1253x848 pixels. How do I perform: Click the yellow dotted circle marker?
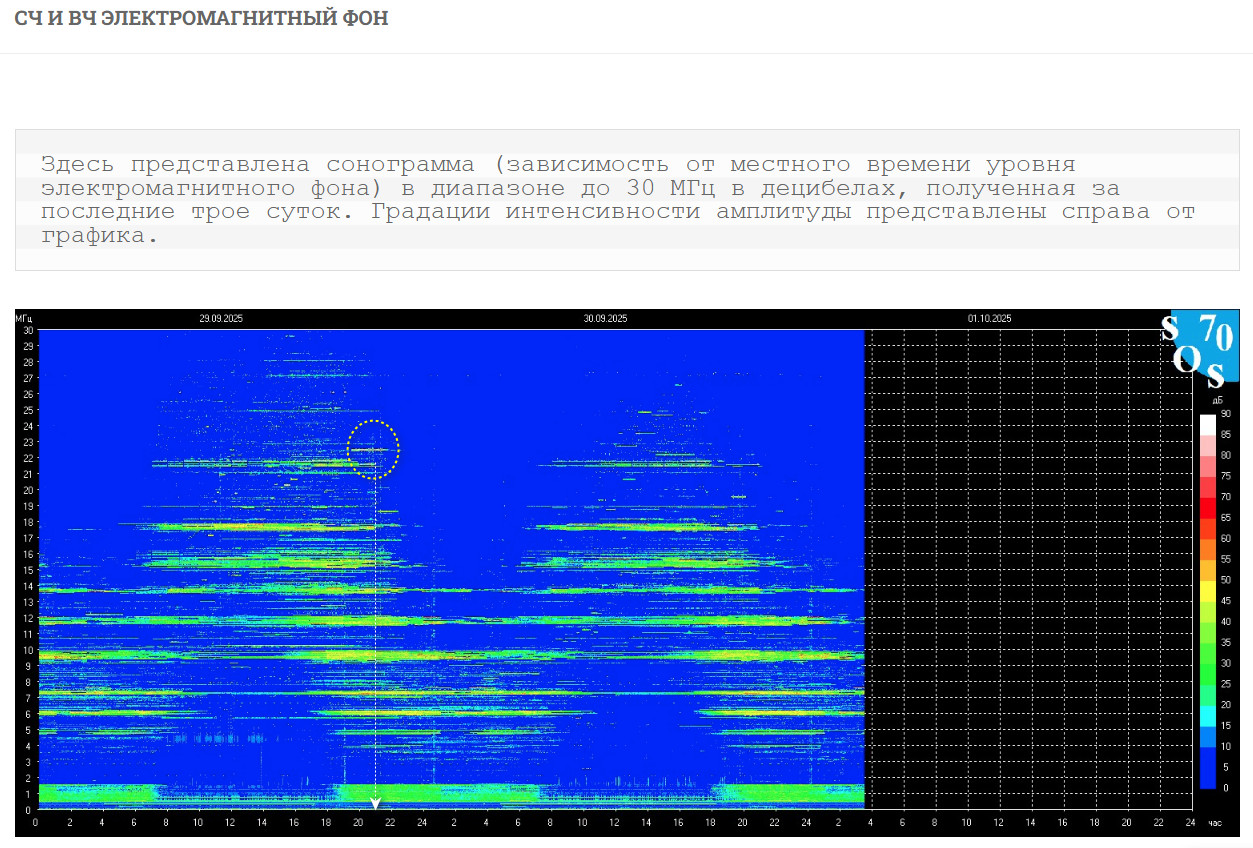[373, 450]
